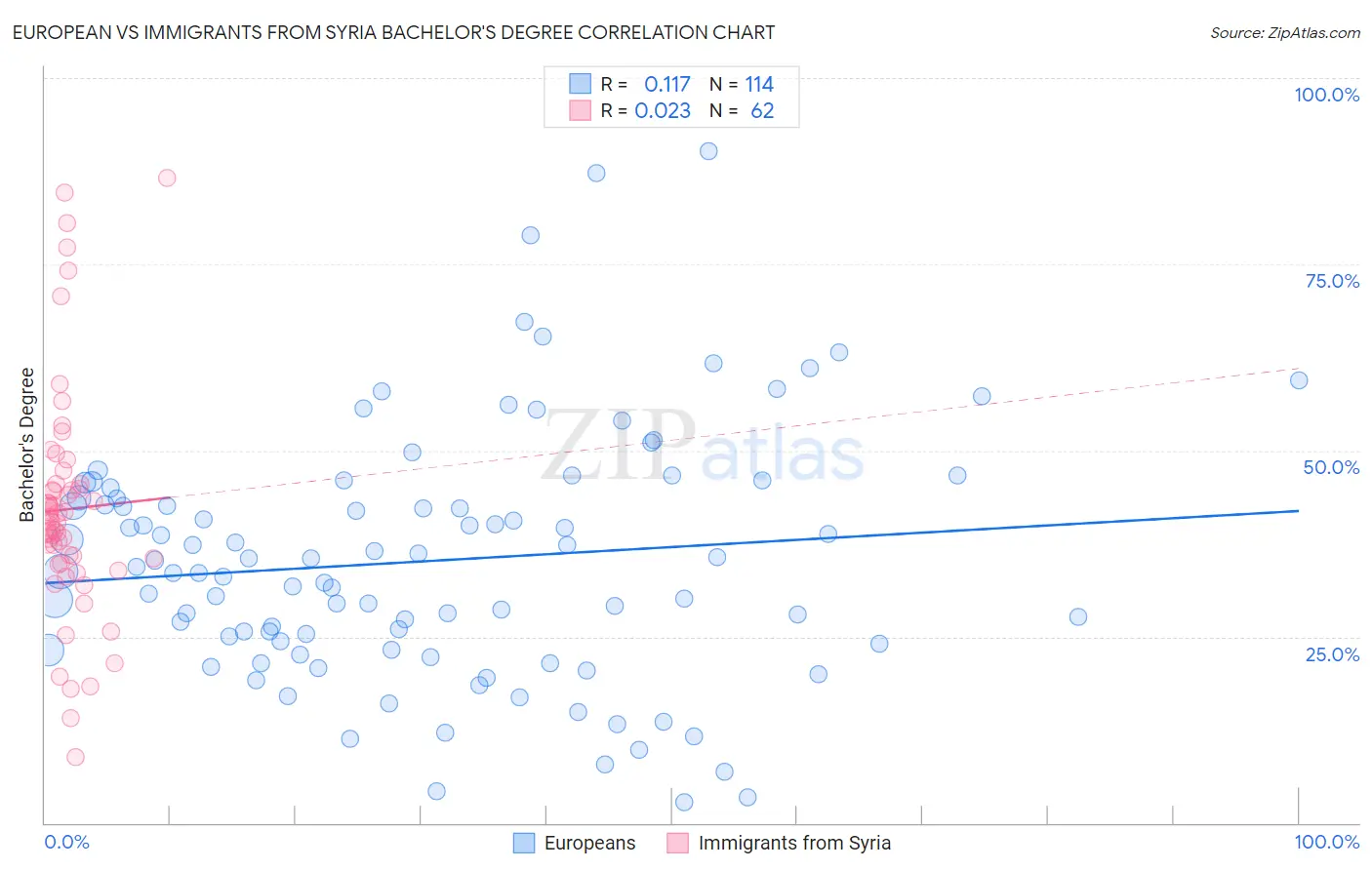Viewport: 1372px width, 870px height.
Task: Click the blue Europeans legend swatch
Action: [x=524, y=843]
